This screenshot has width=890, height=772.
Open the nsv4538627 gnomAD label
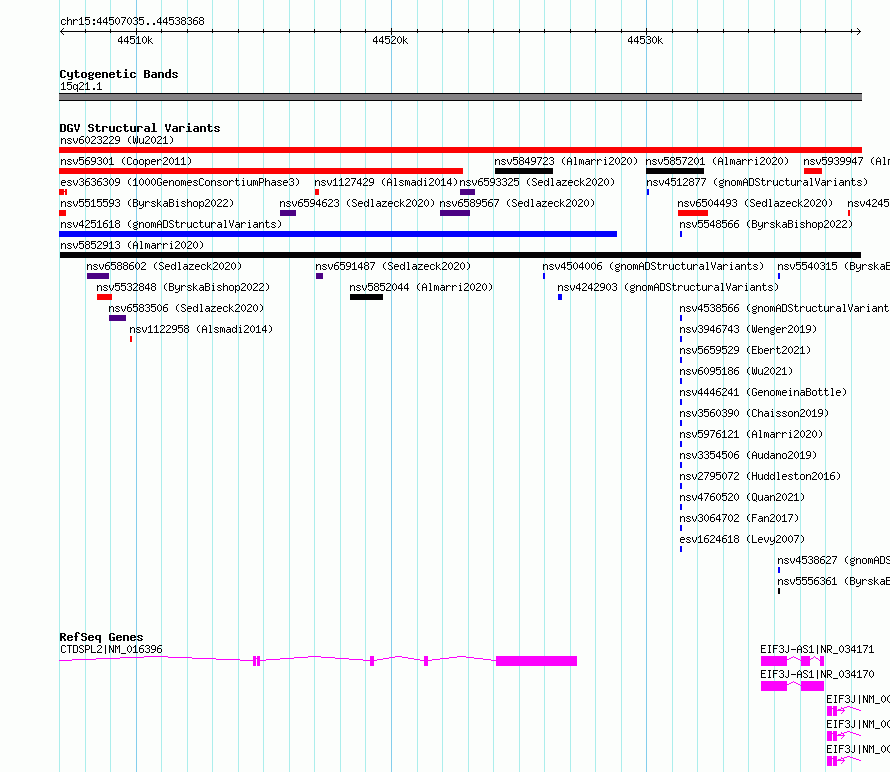[834, 560]
